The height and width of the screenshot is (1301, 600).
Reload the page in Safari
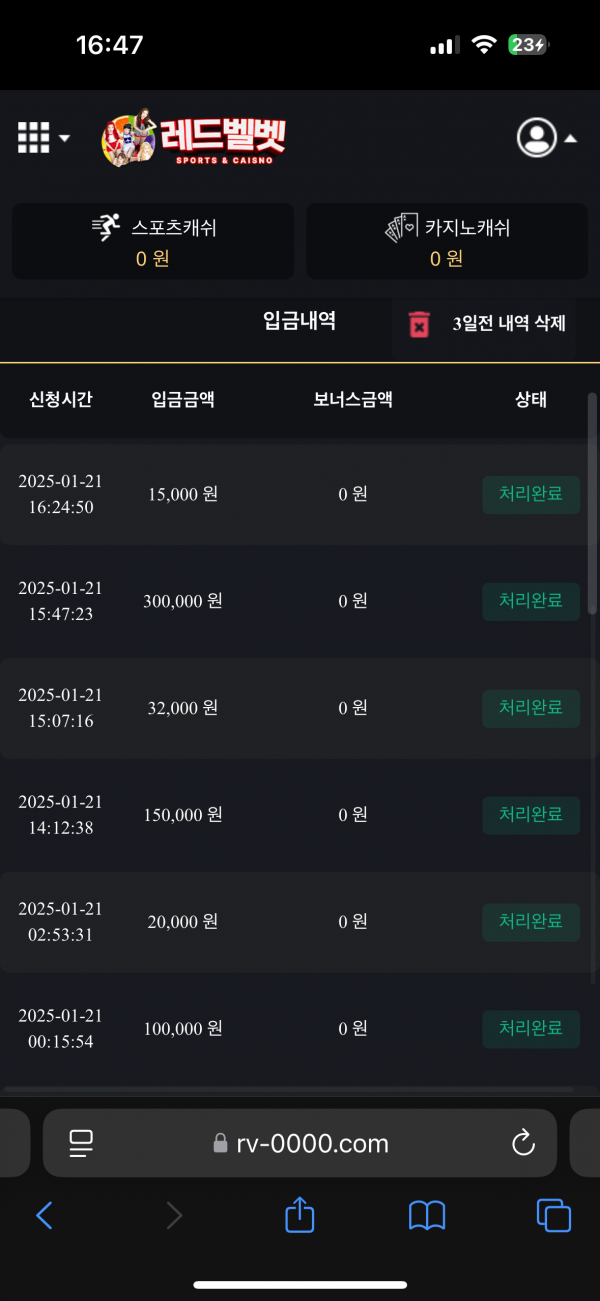tap(522, 1143)
